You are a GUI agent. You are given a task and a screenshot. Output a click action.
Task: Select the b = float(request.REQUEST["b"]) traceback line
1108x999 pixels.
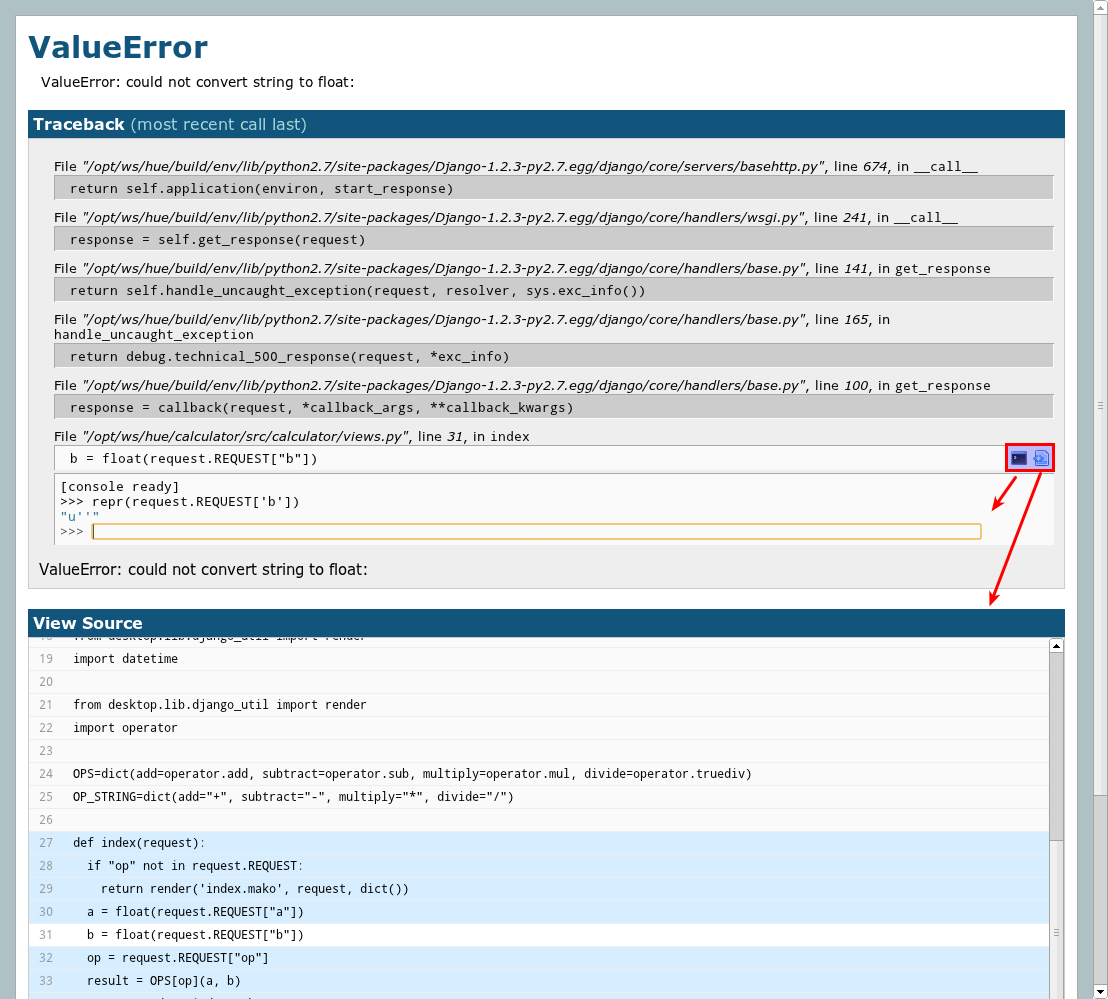pyautogui.click(x=193, y=459)
